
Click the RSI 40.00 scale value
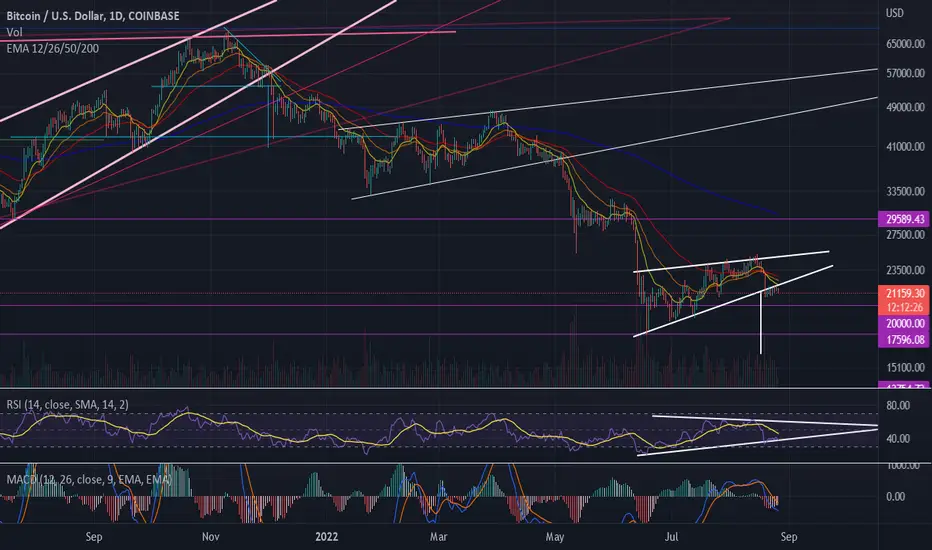coord(898,439)
